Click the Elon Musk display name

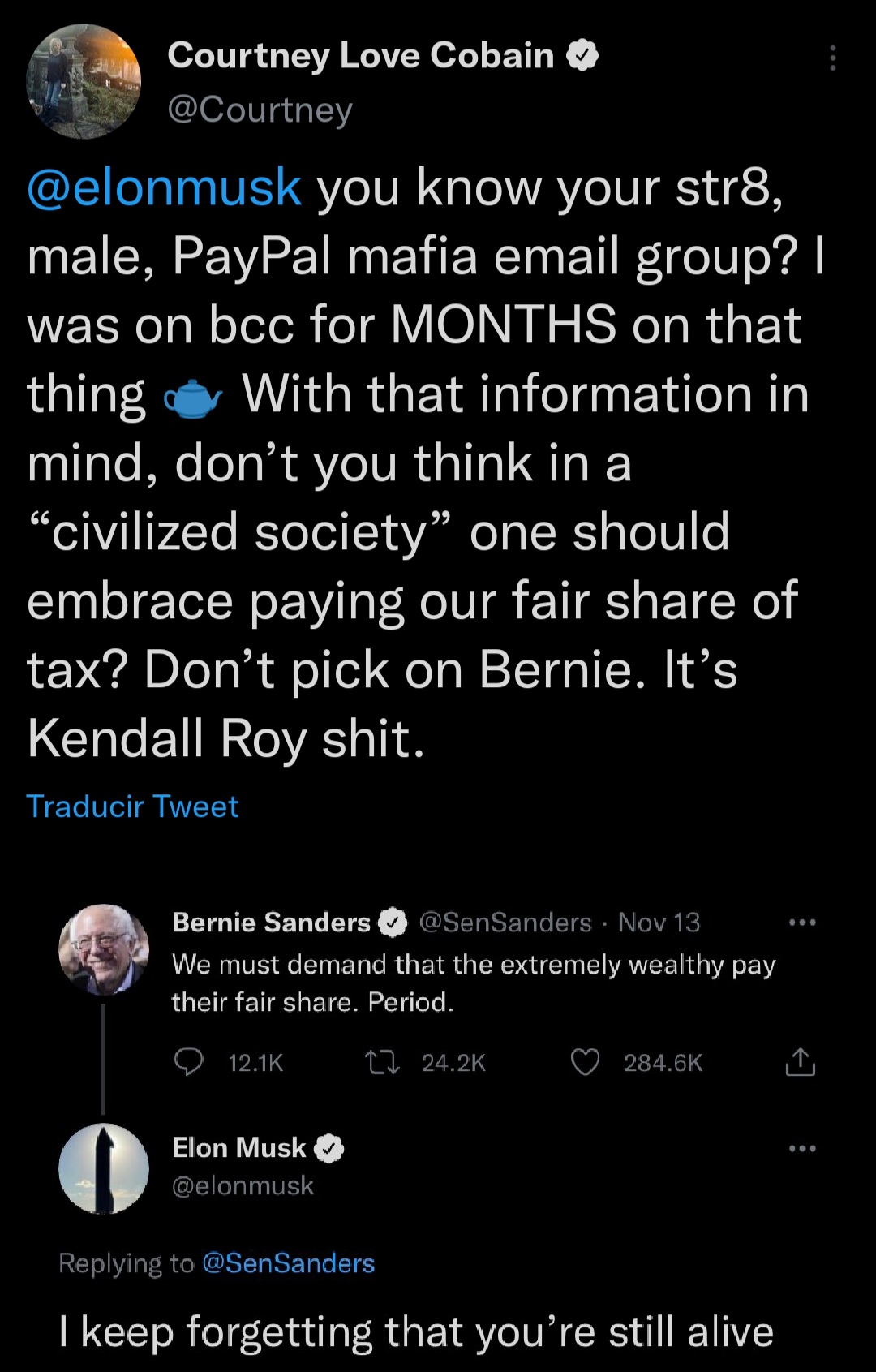tap(238, 1148)
